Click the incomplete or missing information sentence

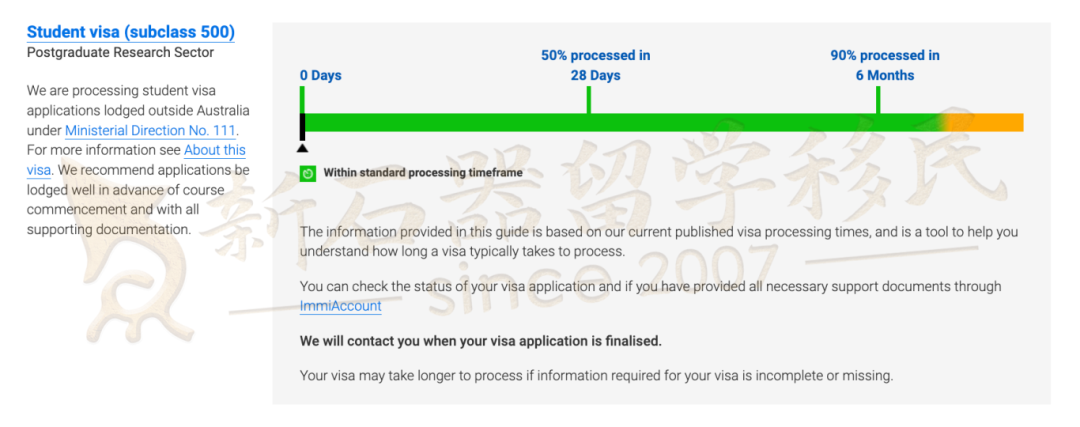click(x=596, y=376)
